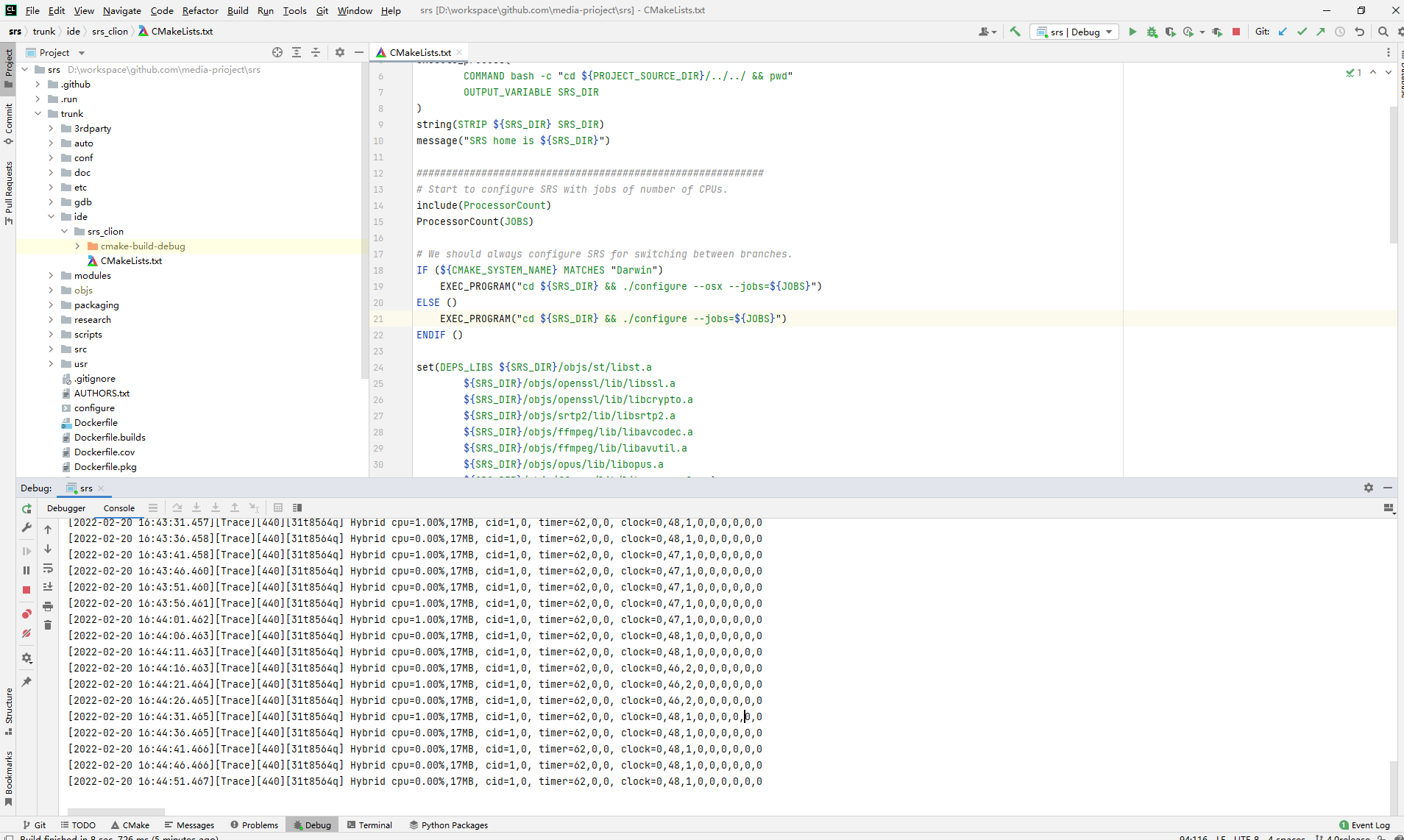
Task: Select CMakeLists.txt in the project tree
Action: [131, 261]
